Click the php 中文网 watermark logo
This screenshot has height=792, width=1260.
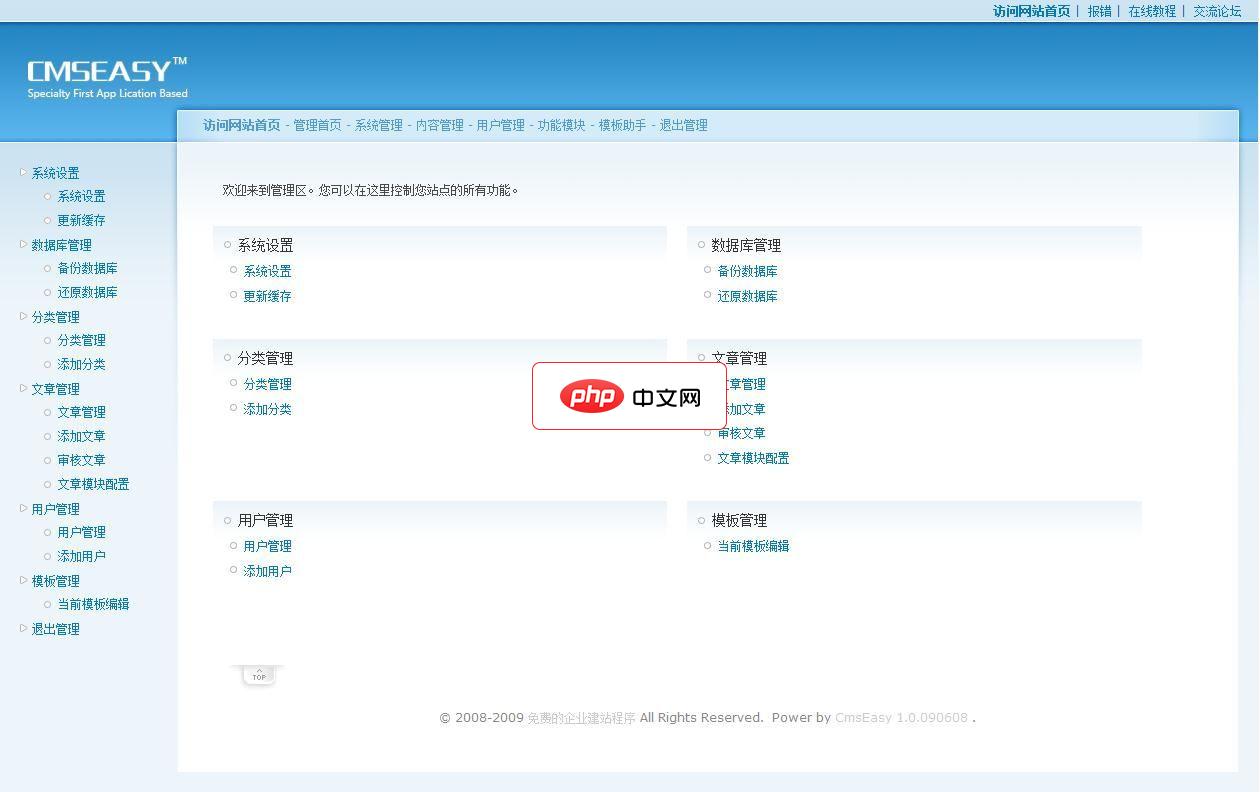(630, 397)
